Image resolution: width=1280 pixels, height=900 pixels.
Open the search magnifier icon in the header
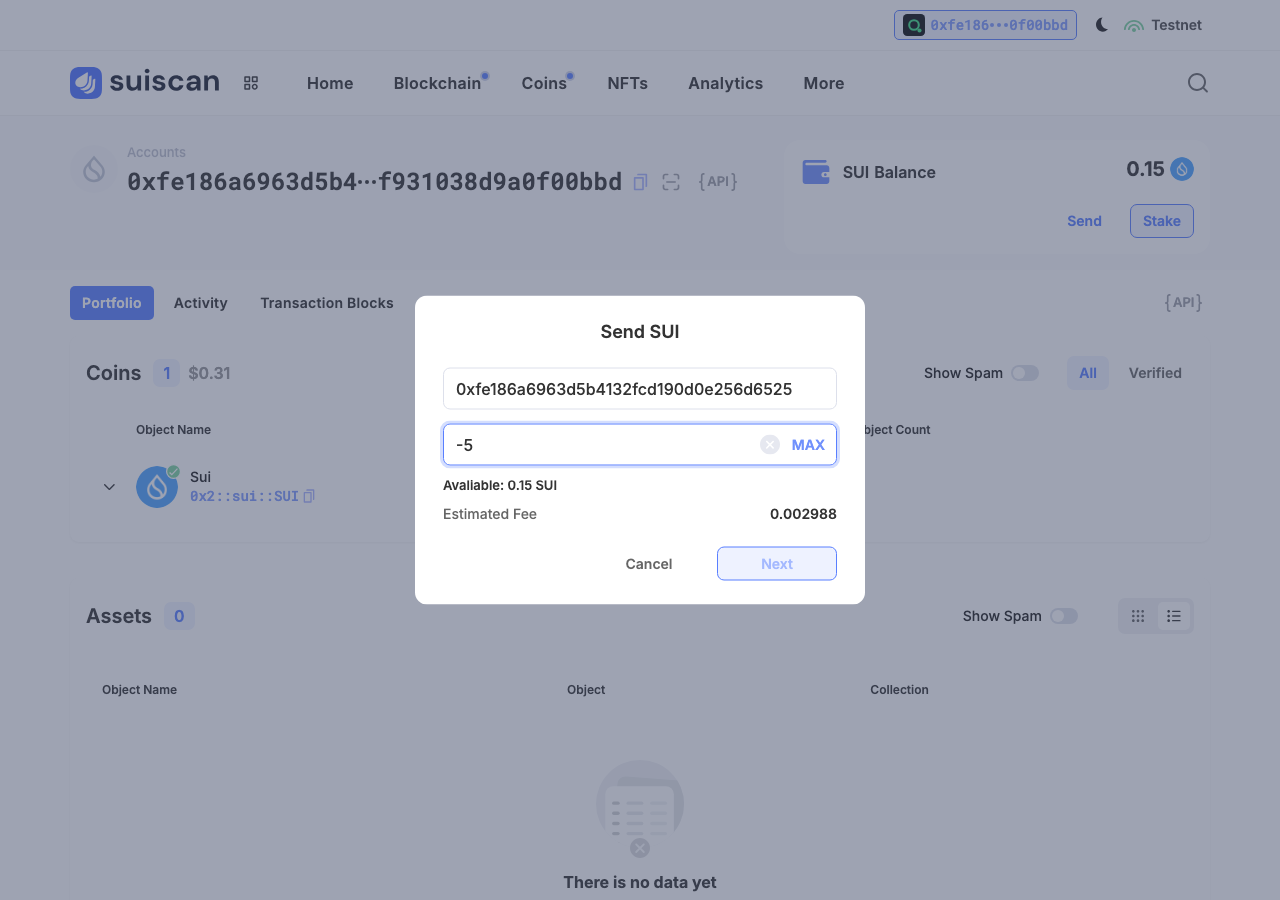1198,83
